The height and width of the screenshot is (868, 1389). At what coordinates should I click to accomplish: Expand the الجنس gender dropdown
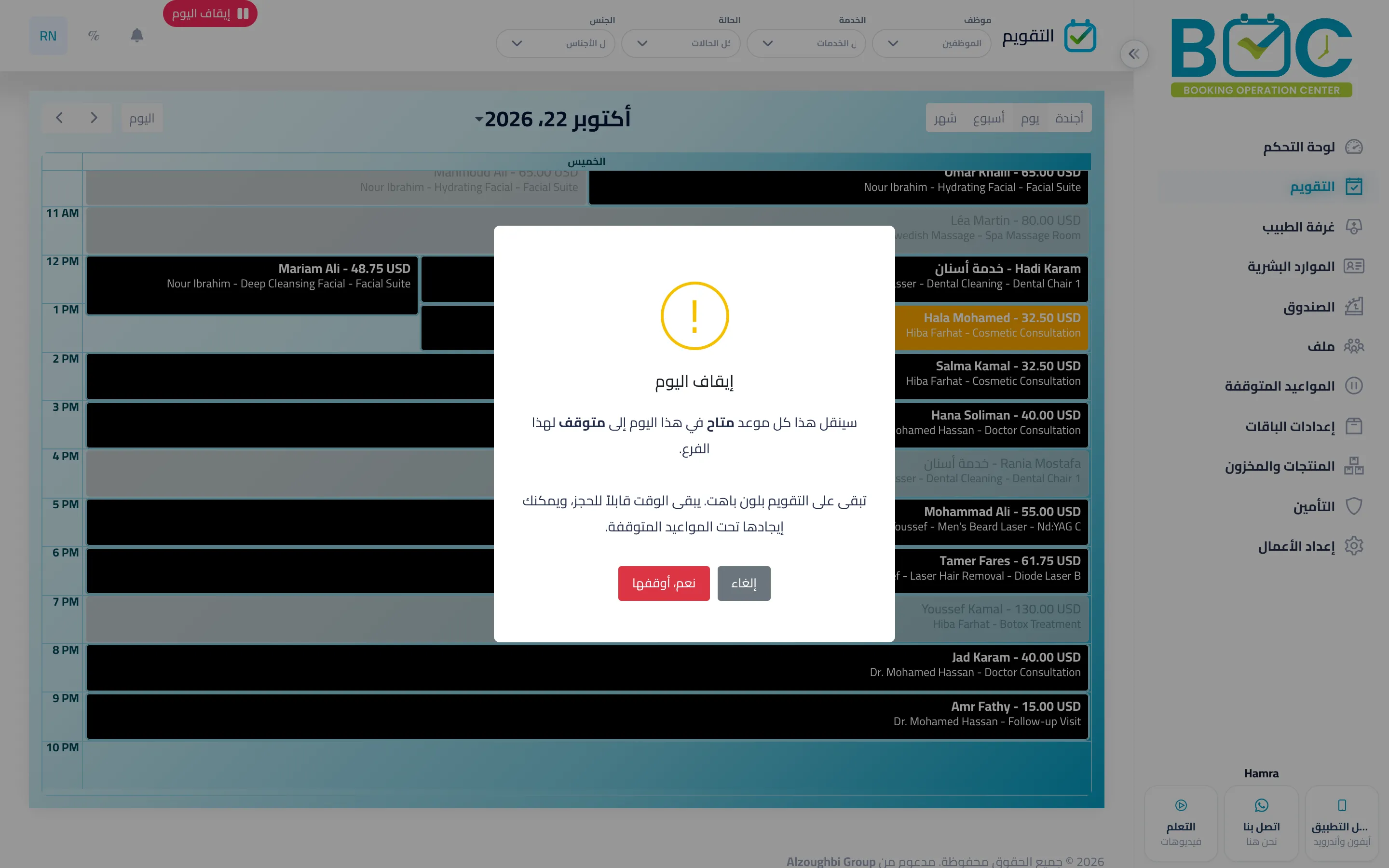click(555, 43)
